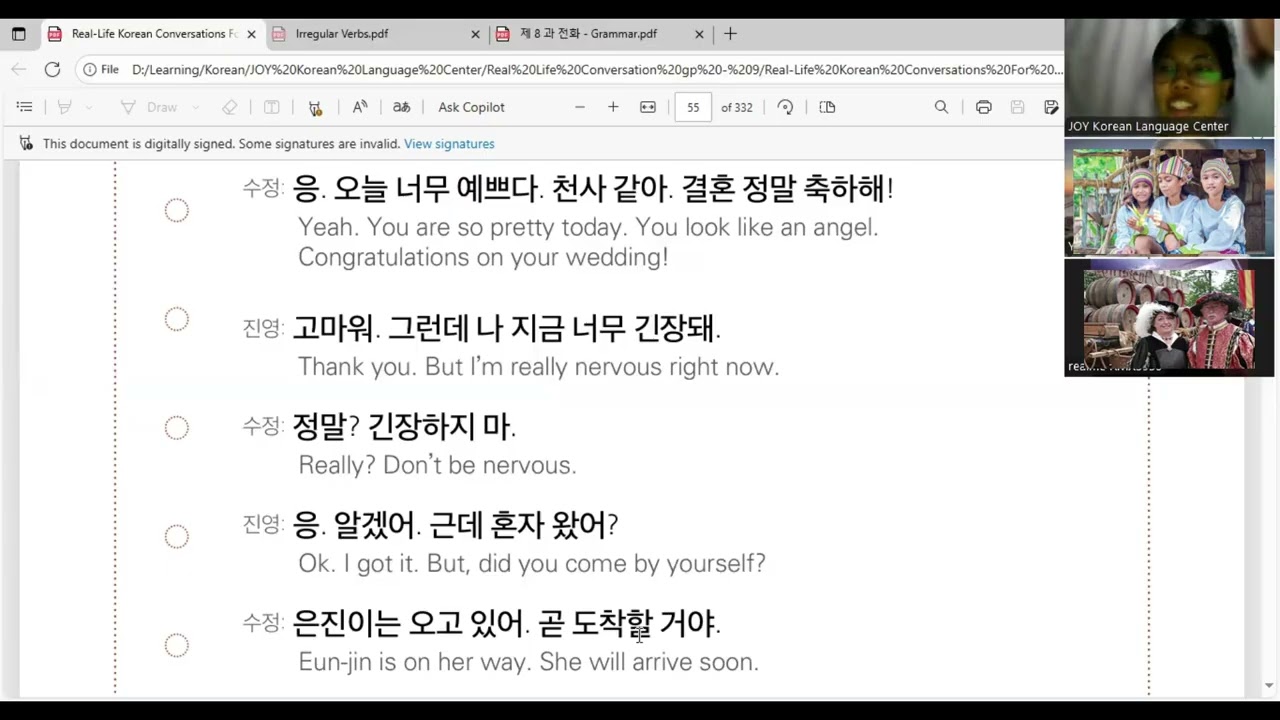
Task: Open the digital signatures toolbar icon
Action: [x=315, y=107]
